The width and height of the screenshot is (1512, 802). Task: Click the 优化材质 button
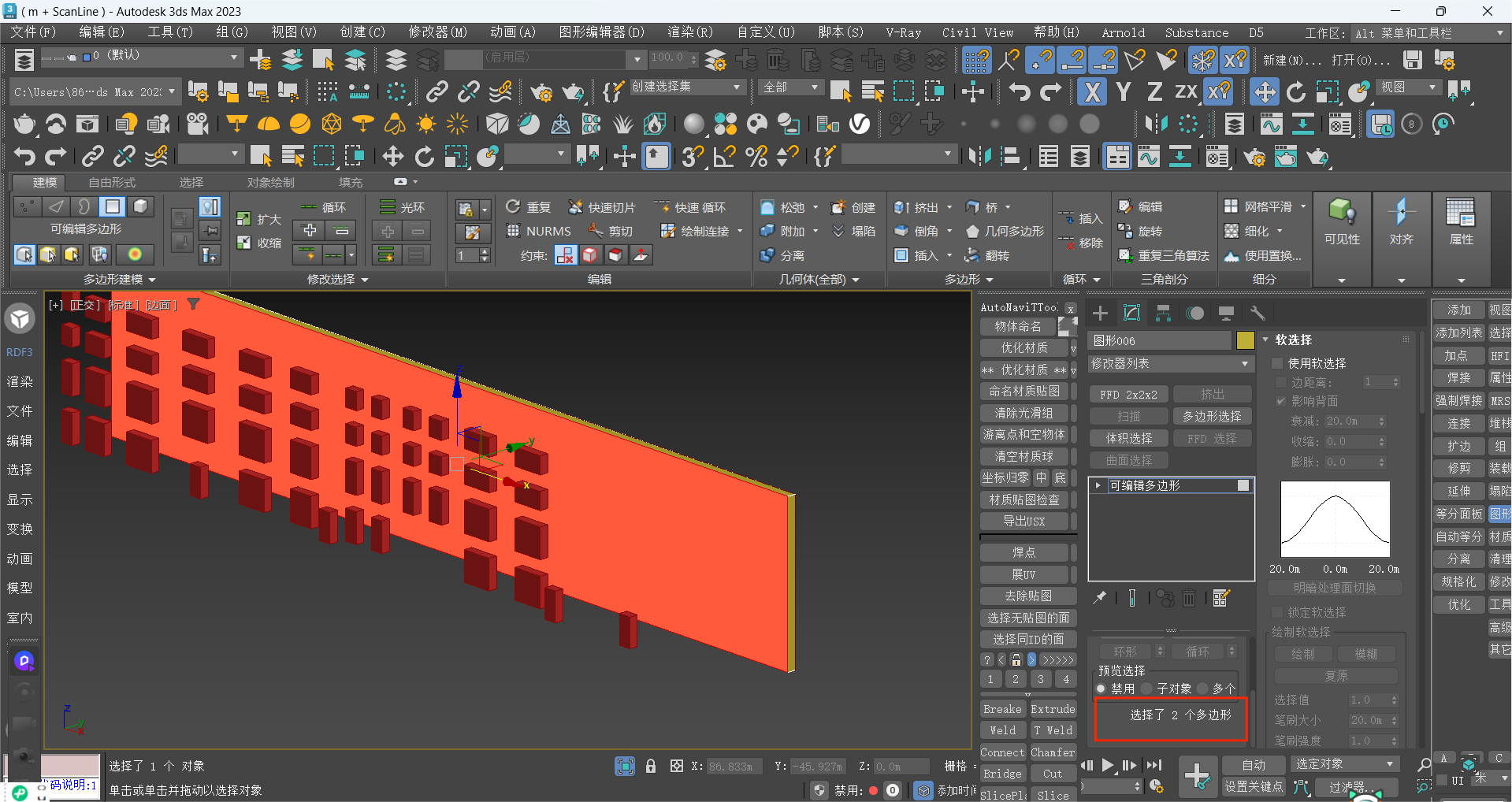click(x=1024, y=347)
